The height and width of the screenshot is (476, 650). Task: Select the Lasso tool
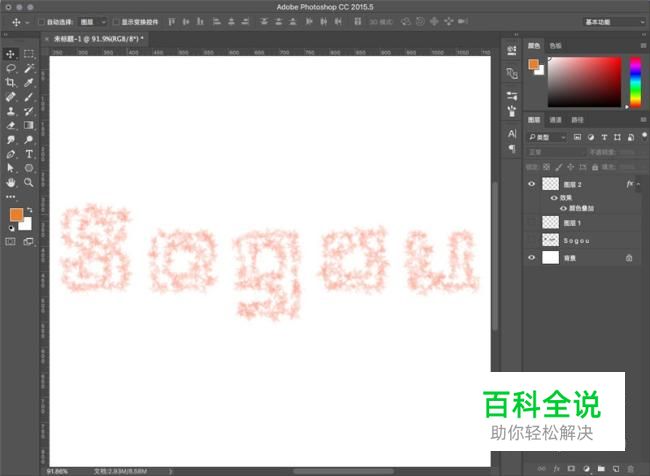click(11, 68)
